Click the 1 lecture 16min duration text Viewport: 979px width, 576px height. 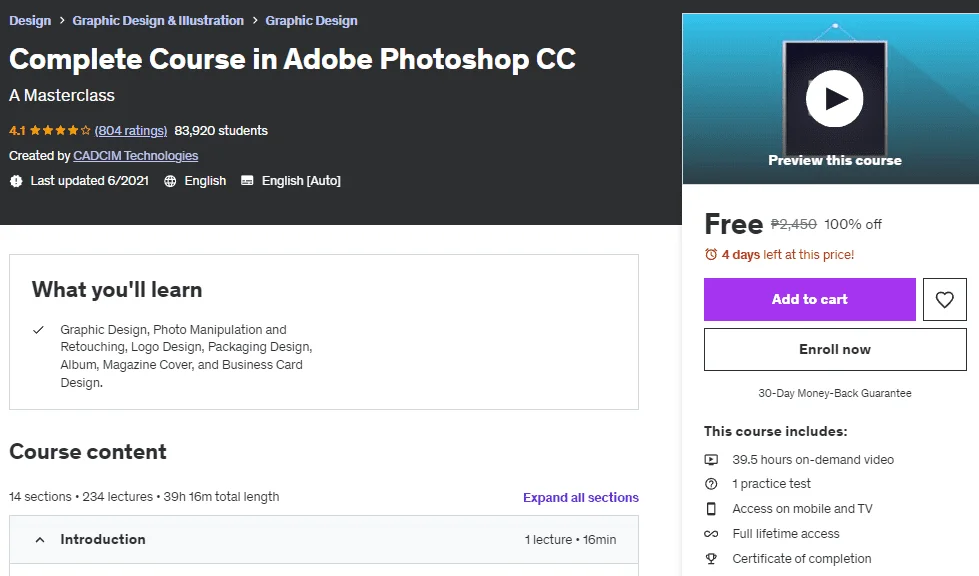(x=570, y=540)
